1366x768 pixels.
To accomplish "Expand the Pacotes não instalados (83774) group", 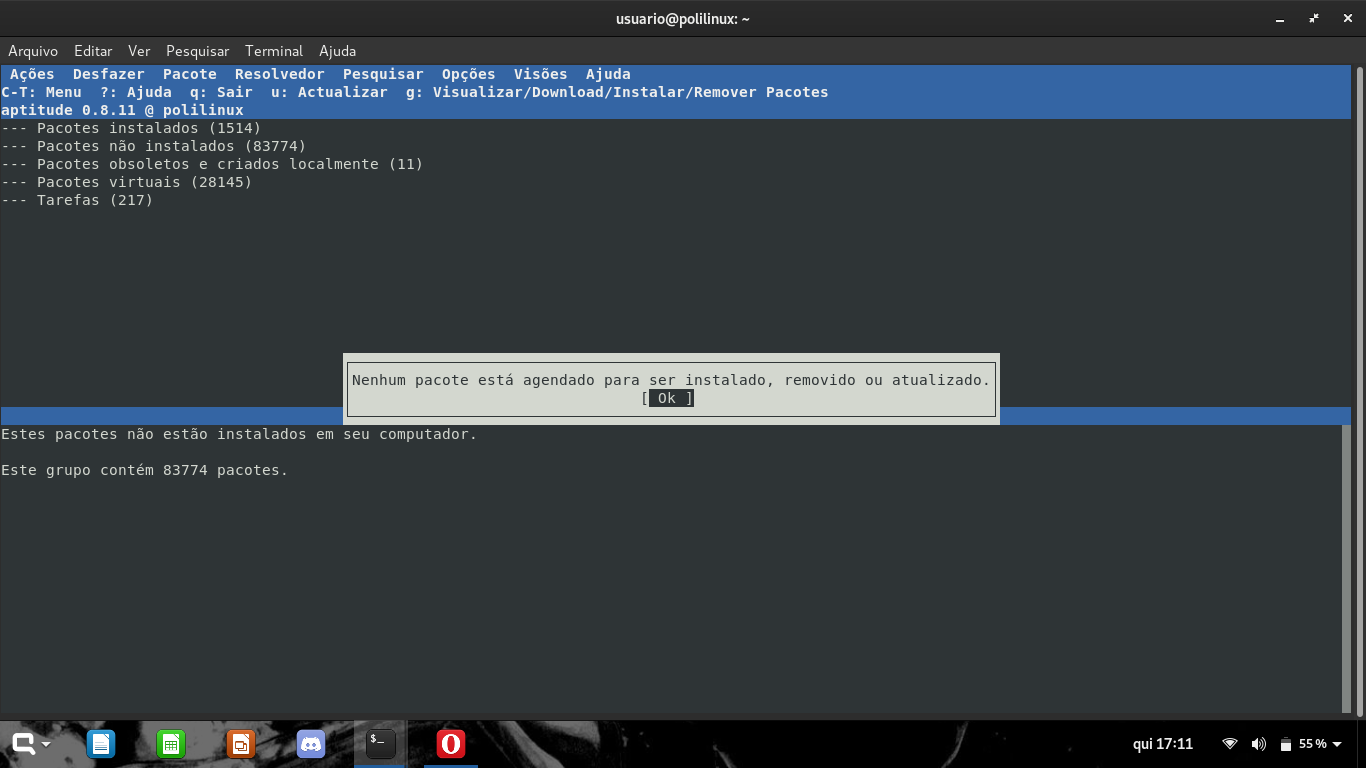I will (x=153, y=146).
